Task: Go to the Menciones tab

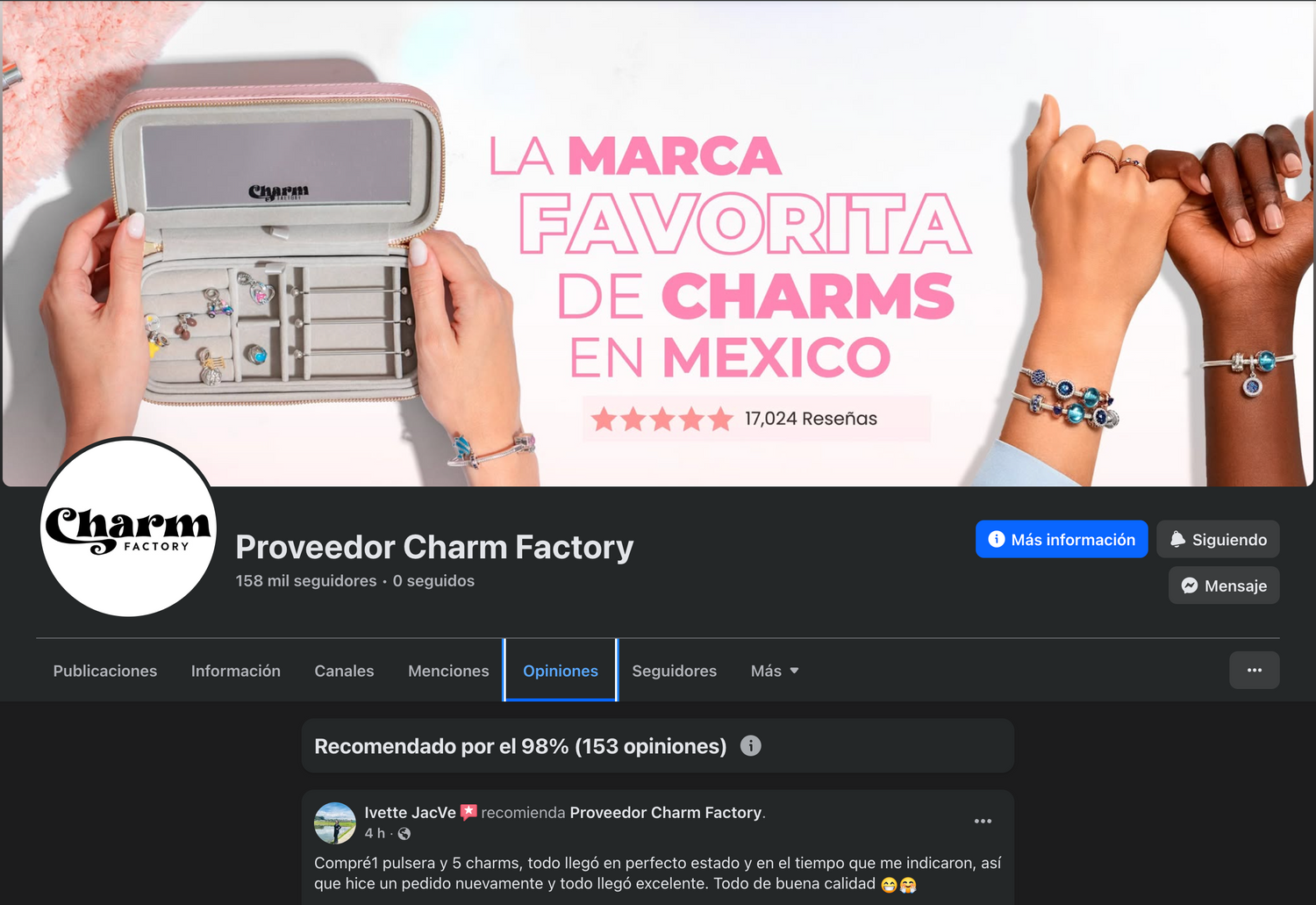Action: tap(448, 671)
